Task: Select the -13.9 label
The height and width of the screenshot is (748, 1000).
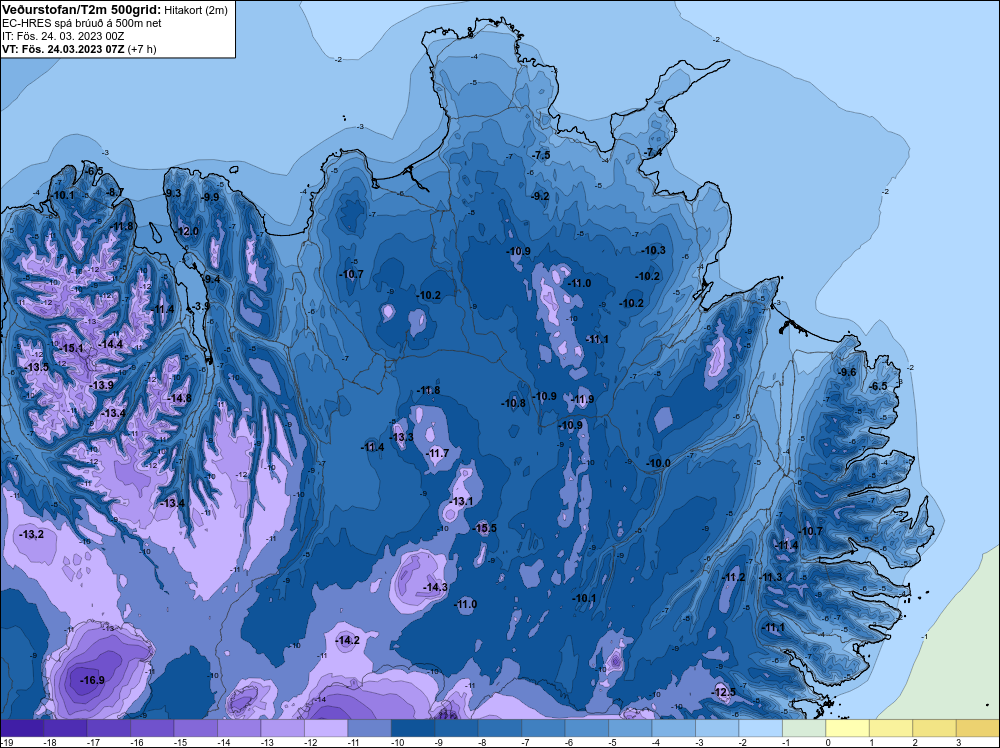Action: 101,385
